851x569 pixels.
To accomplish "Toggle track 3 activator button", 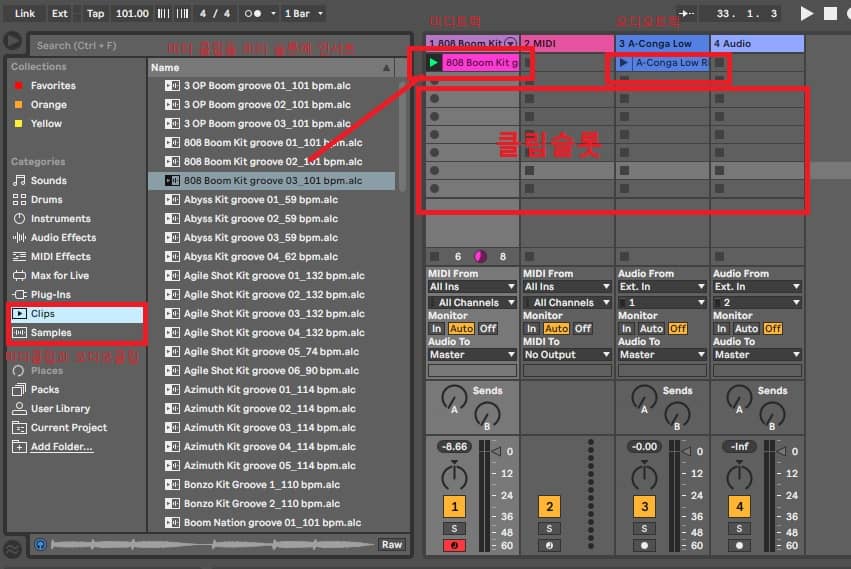I will point(644,507).
